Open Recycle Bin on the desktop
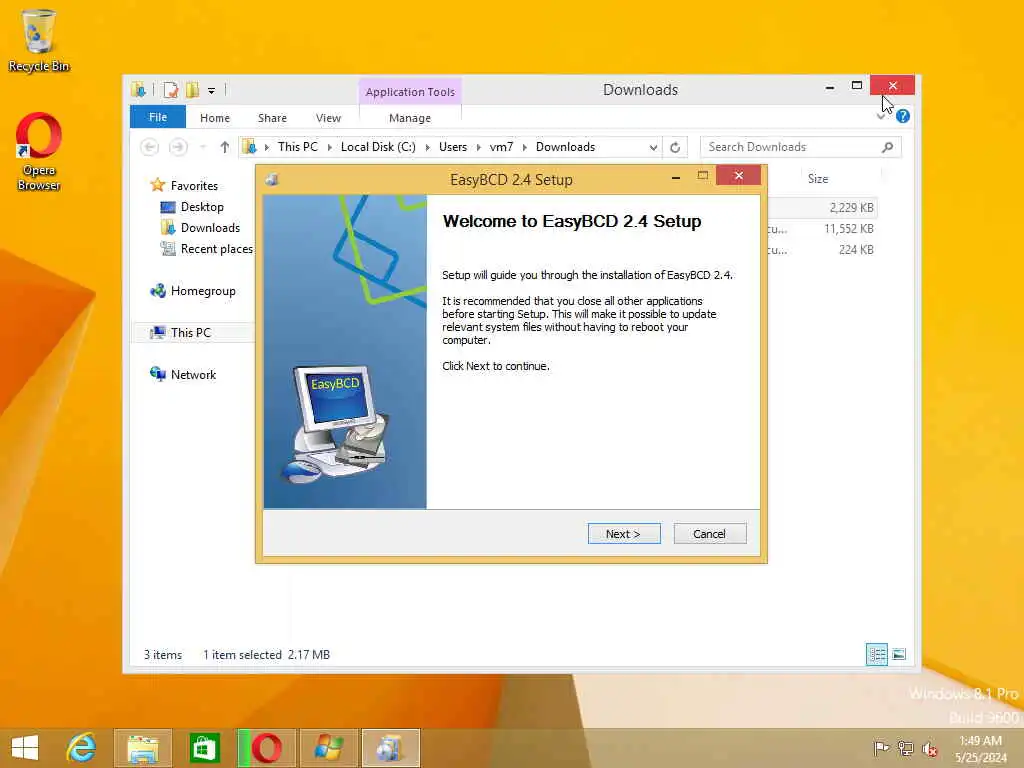The height and width of the screenshot is (768, 1024). pyautogui.click(x=39, y=40)
